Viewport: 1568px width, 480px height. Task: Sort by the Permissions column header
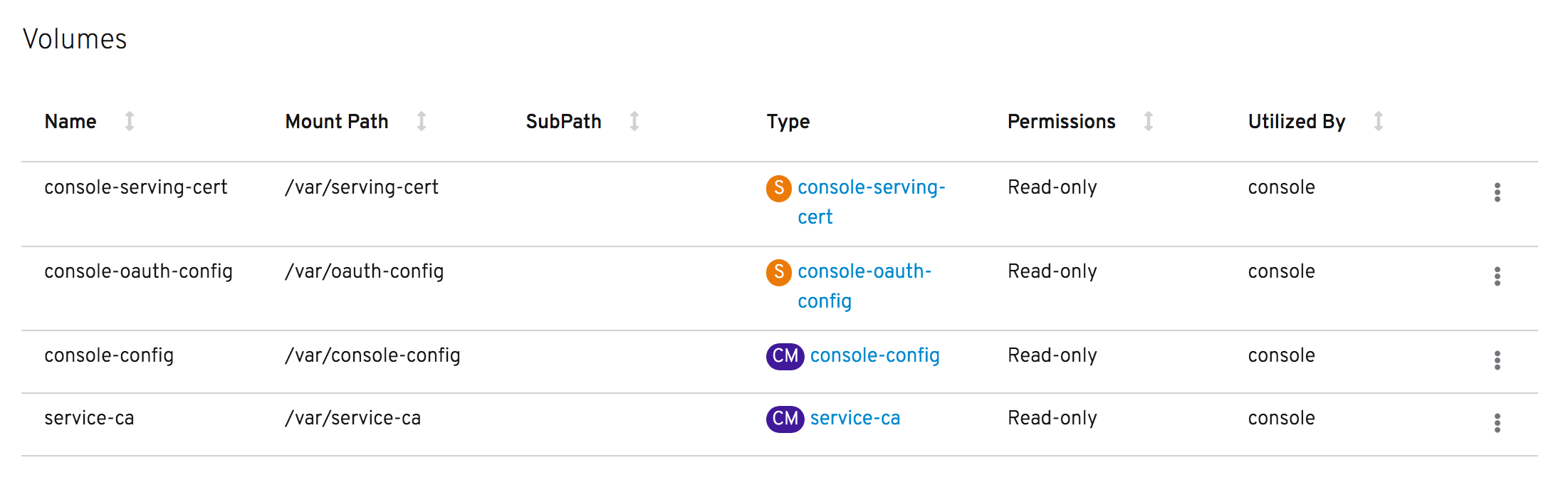point(1061,122)
